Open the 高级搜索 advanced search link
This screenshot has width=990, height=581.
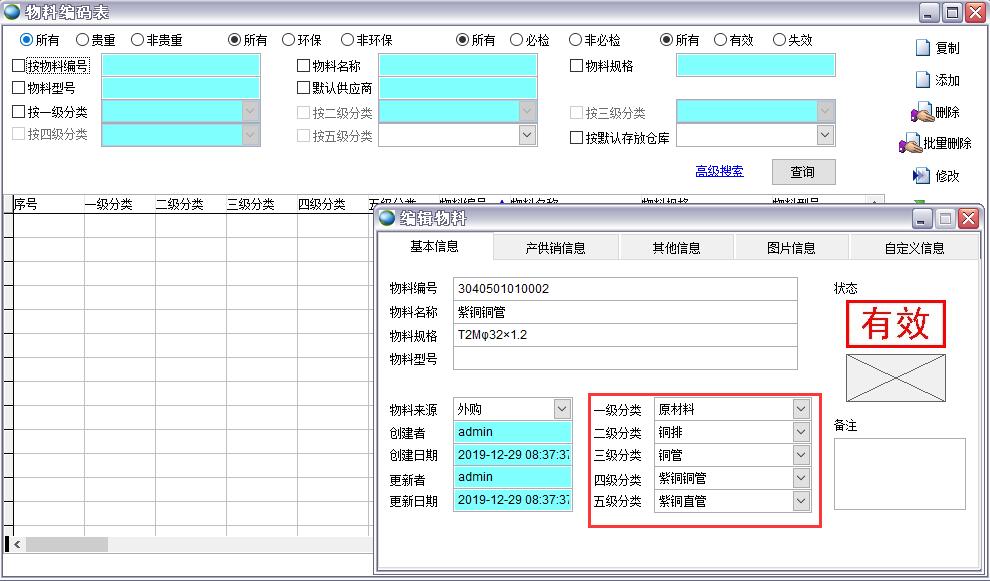pos(719,172)
